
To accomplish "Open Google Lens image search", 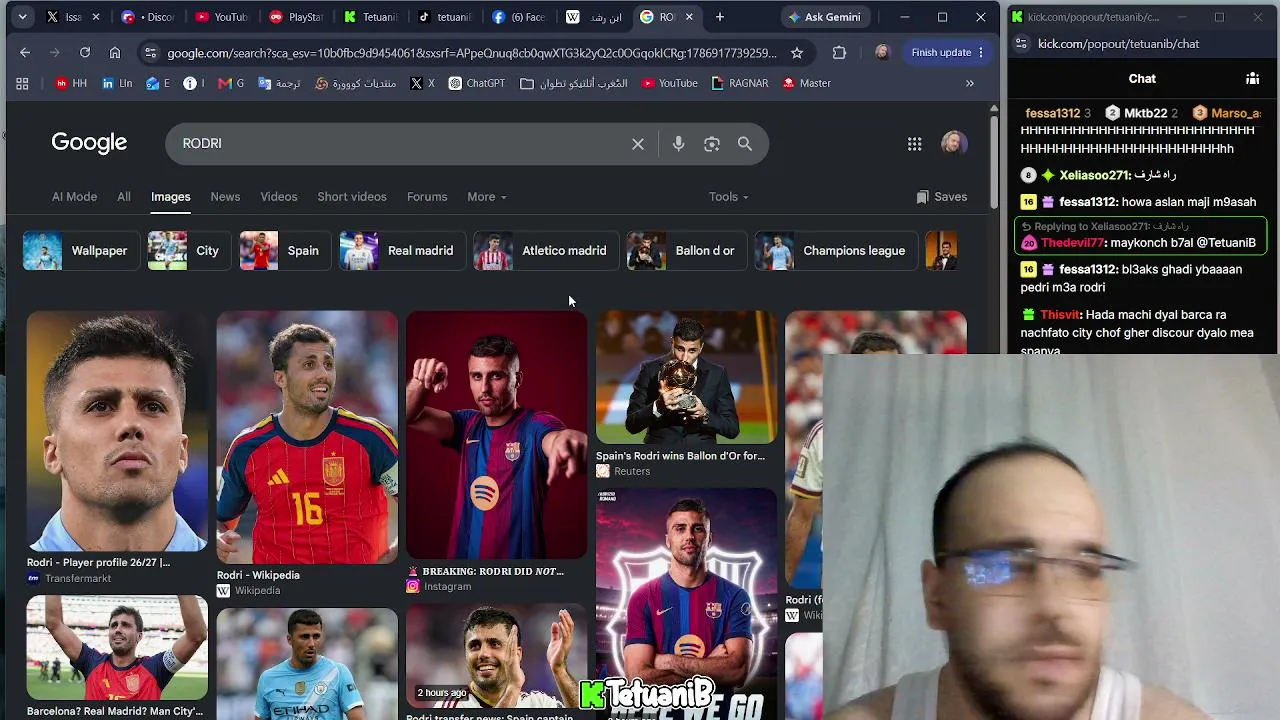I will pos(712,144).
